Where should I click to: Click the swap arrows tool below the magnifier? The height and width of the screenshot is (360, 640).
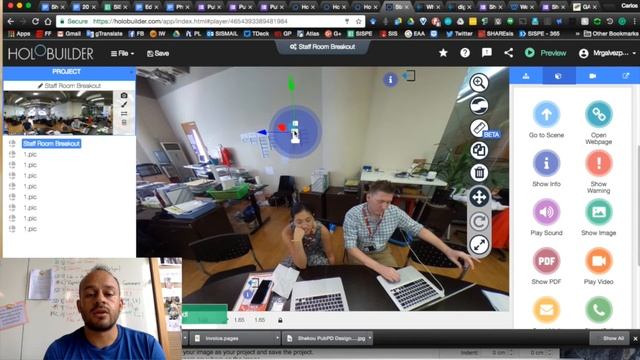coord(479,106)
